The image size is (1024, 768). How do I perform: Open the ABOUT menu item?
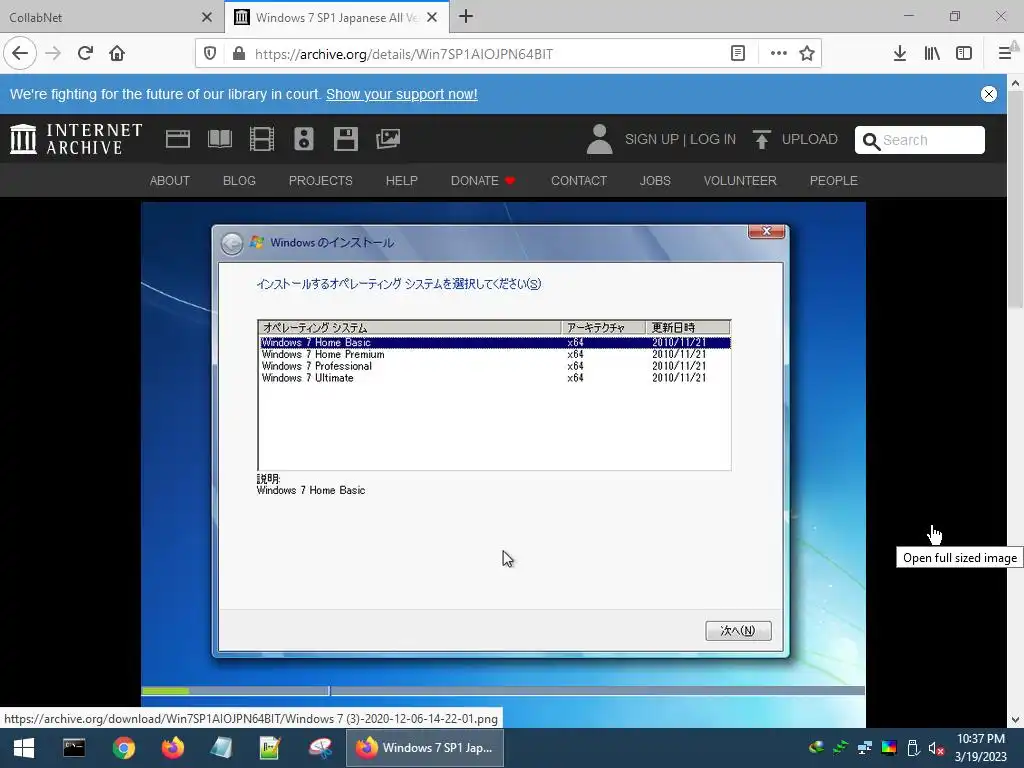point(170,180)
